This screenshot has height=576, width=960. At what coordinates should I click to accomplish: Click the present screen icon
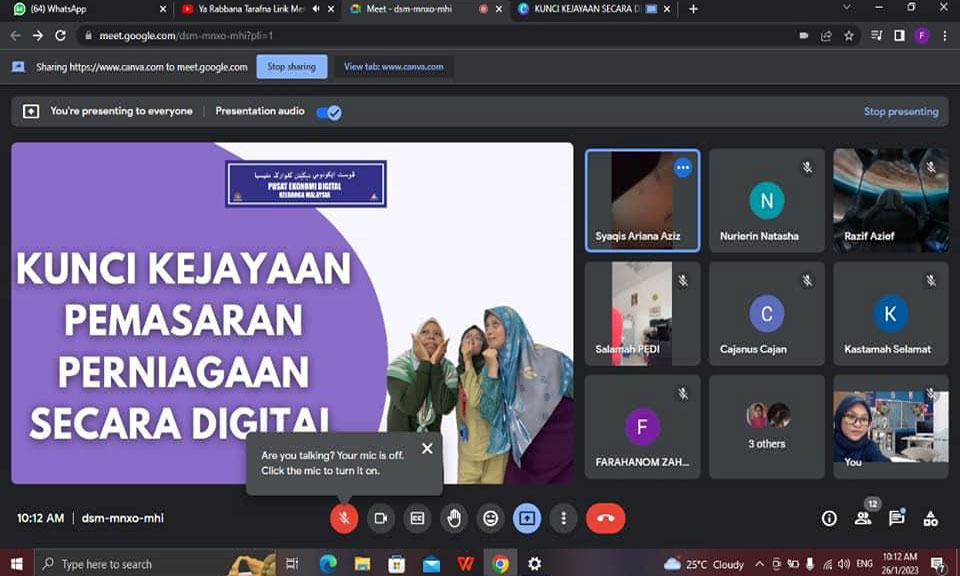click(x=527, y=518)
